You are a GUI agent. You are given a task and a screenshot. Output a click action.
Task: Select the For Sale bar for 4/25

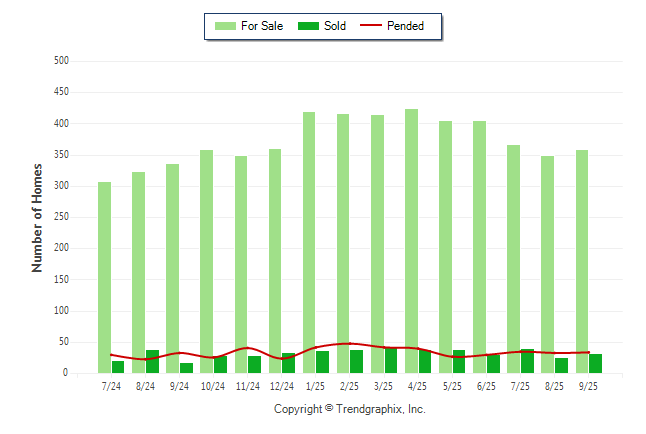411,240
